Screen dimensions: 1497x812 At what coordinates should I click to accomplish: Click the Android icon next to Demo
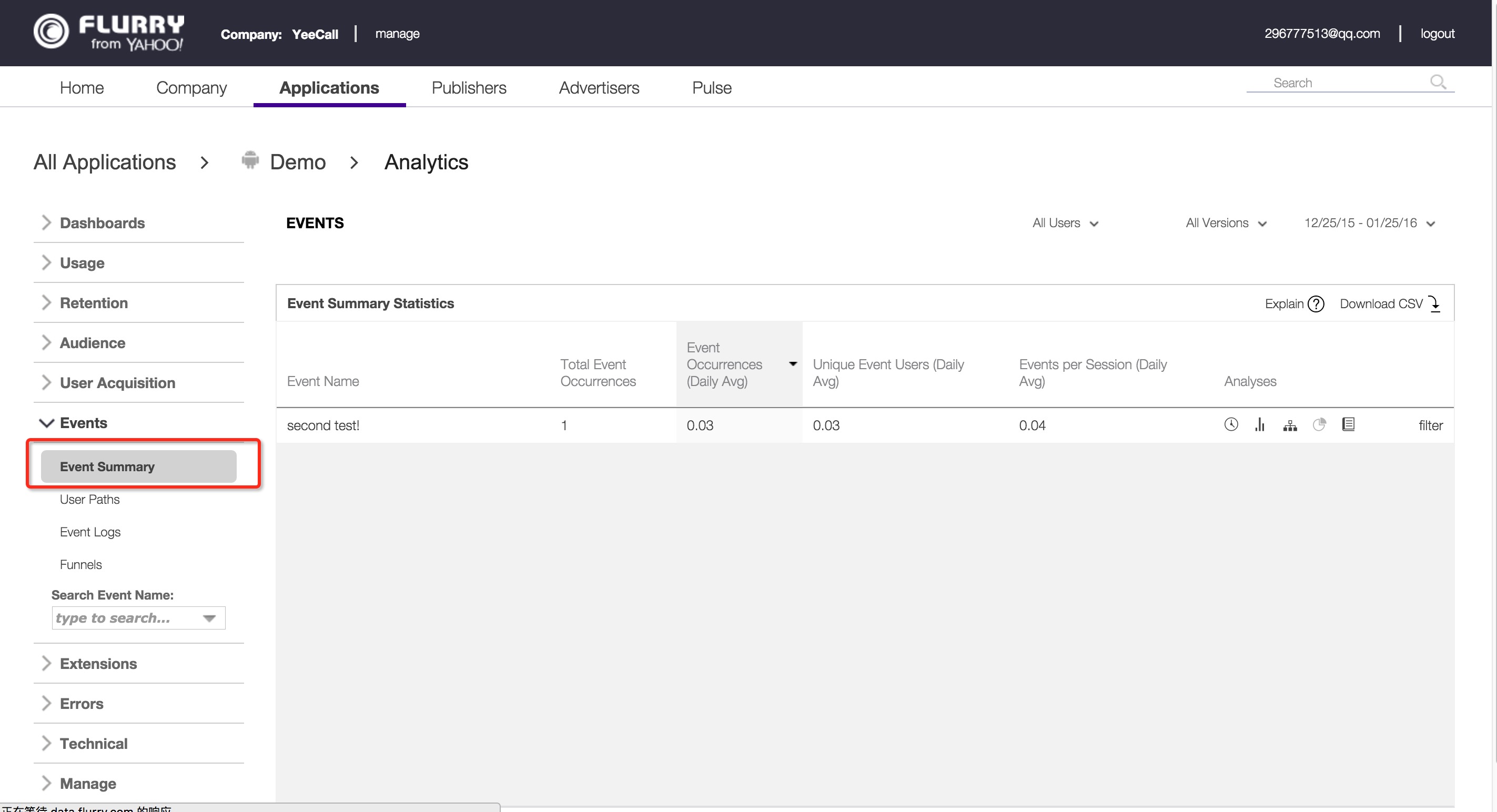[250, 160]
